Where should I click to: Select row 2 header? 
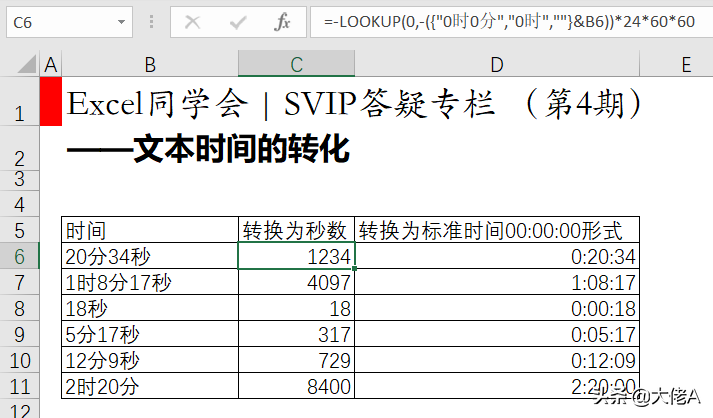click(x=20, y=148)
